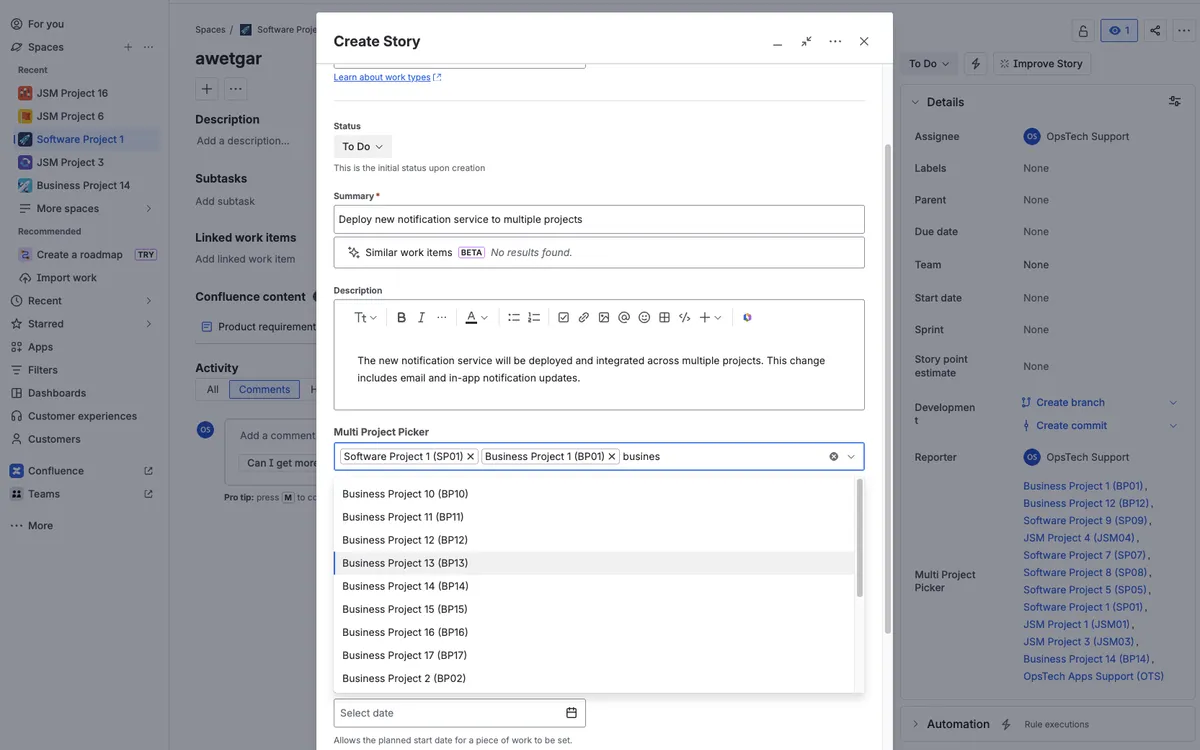Image resolution: width=1200 pixels, height=750 pixels.
Task: Remove Business Project 1 (BP01) tag
Action: click(612, 456)
